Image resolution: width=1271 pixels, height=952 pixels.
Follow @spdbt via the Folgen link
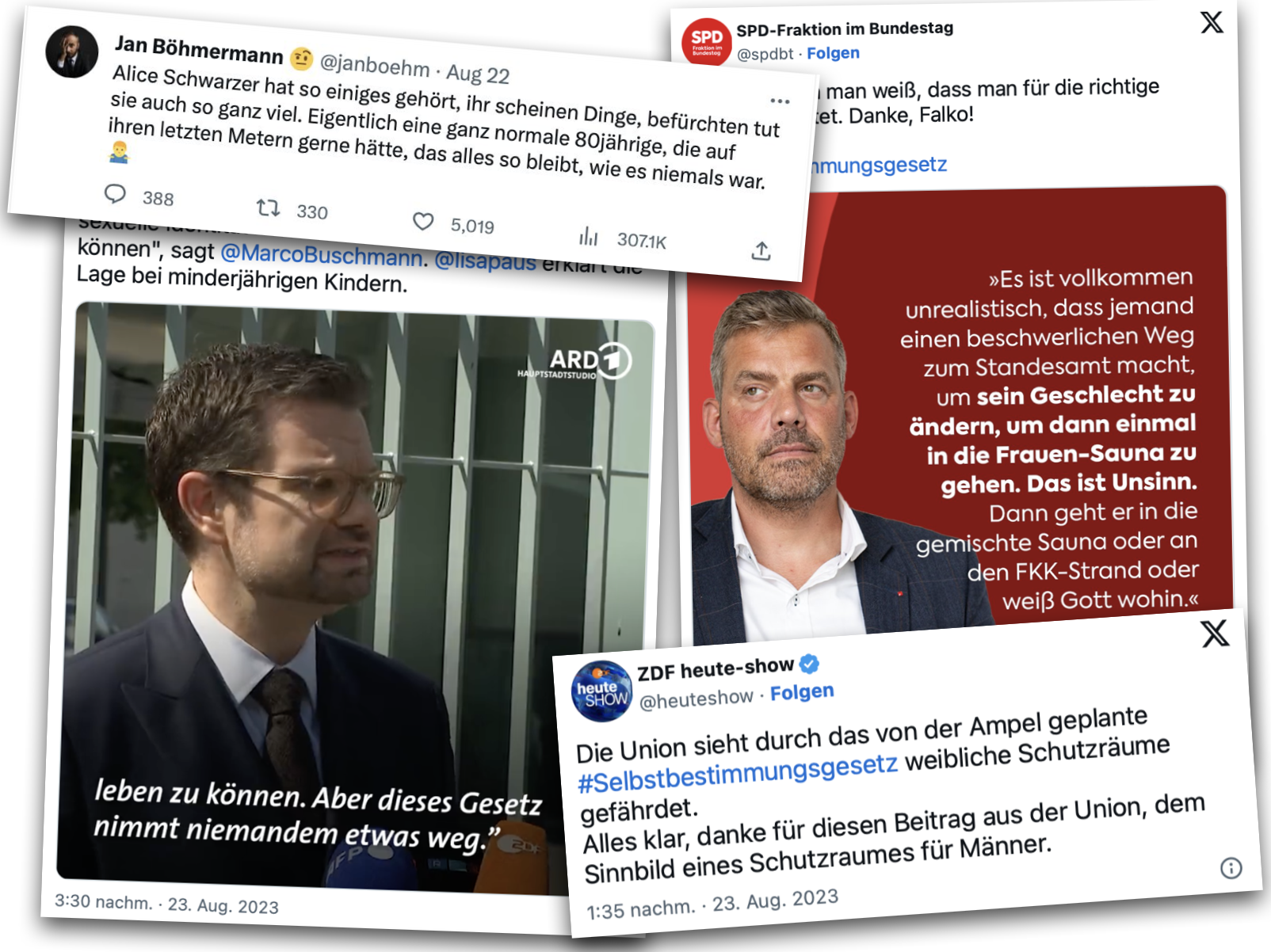833,53
